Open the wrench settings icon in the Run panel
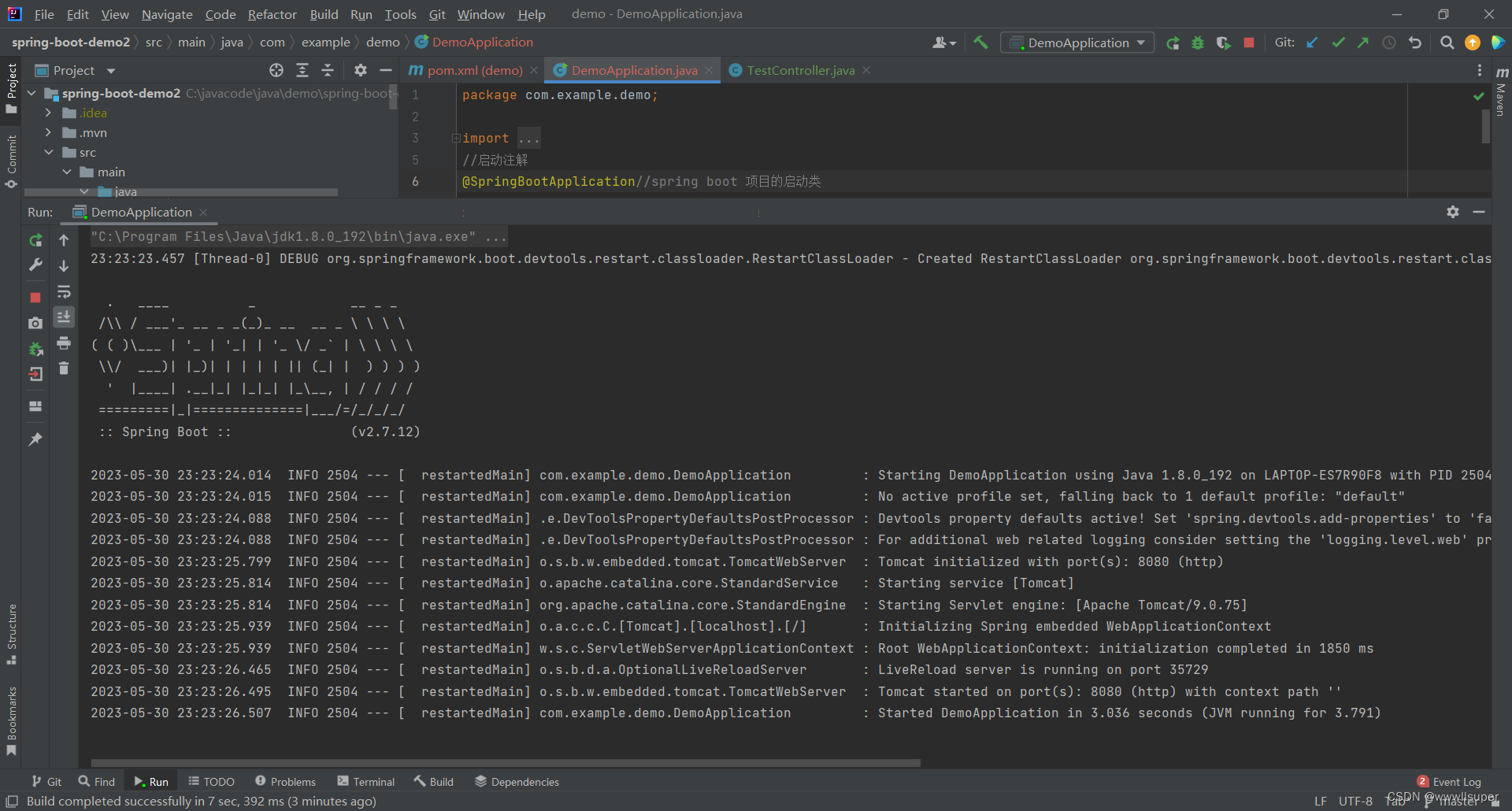1512x811 pixels. [x=35, y=265]
